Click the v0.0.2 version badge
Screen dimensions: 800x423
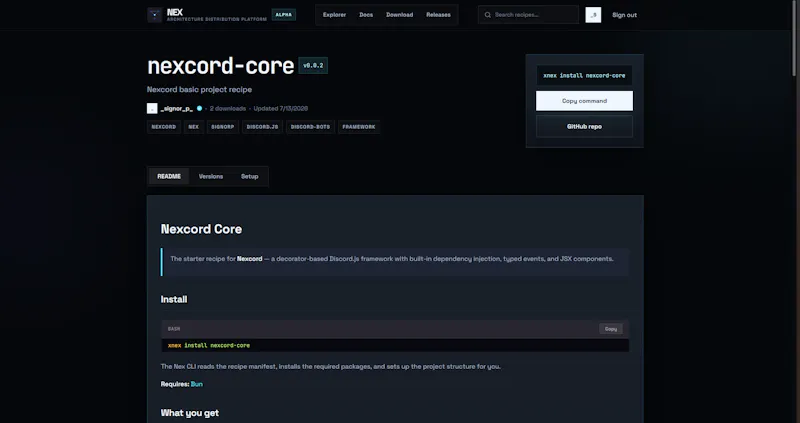[313, 65]
